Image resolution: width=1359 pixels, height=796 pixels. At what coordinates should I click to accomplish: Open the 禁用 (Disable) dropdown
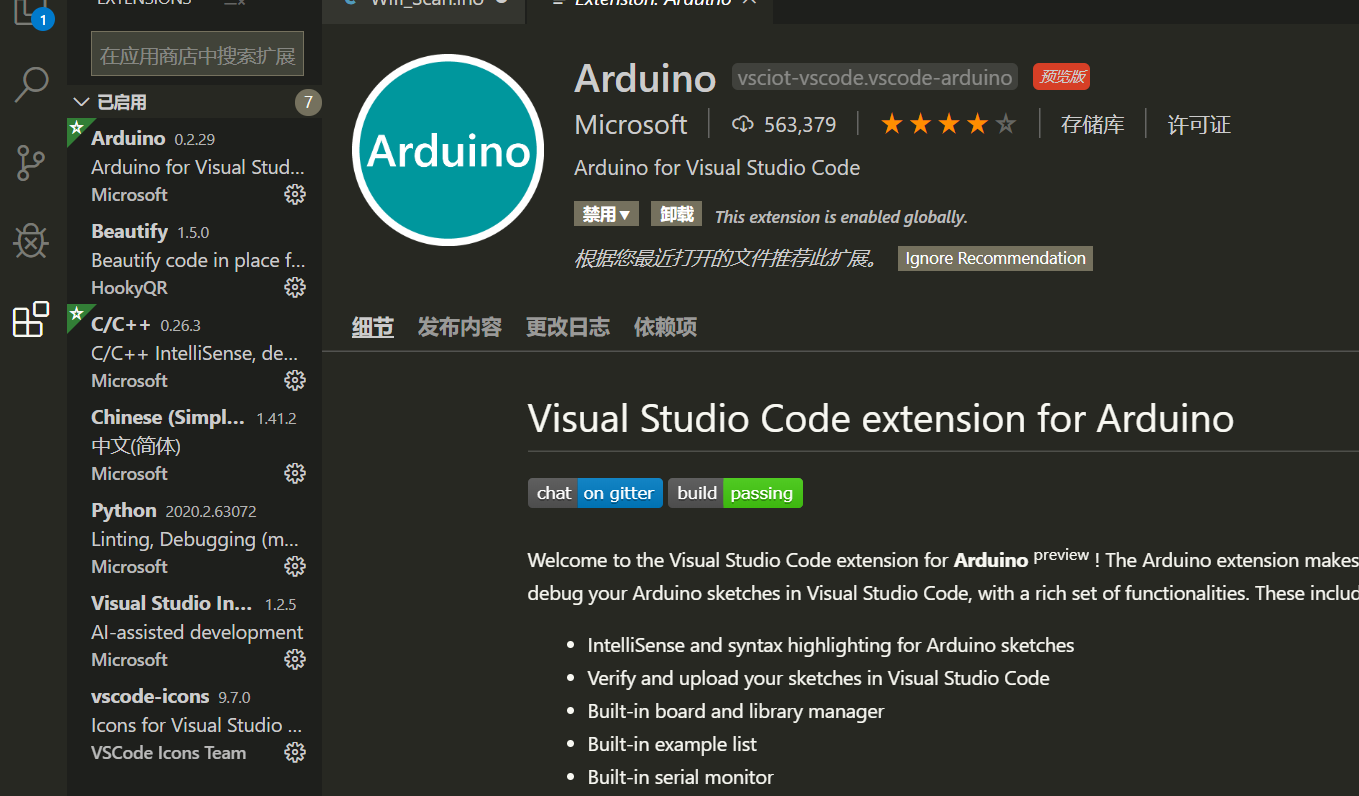606,213
